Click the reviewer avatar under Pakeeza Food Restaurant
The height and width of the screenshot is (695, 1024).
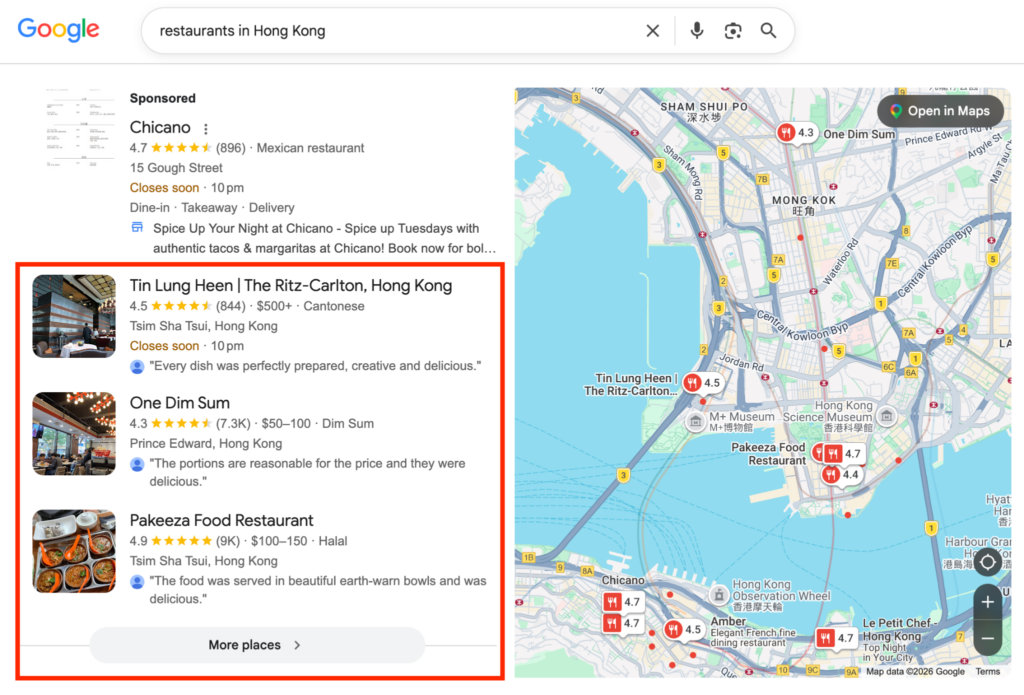click(137, 581)
